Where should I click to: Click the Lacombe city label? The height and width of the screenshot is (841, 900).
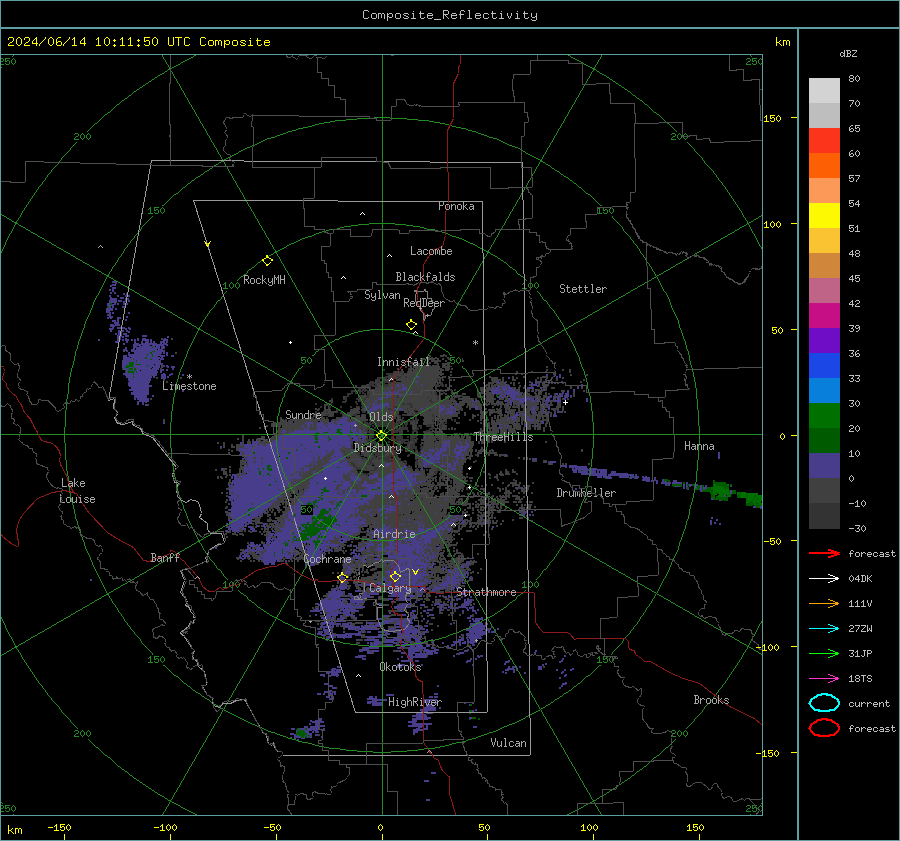coord(431,251)
